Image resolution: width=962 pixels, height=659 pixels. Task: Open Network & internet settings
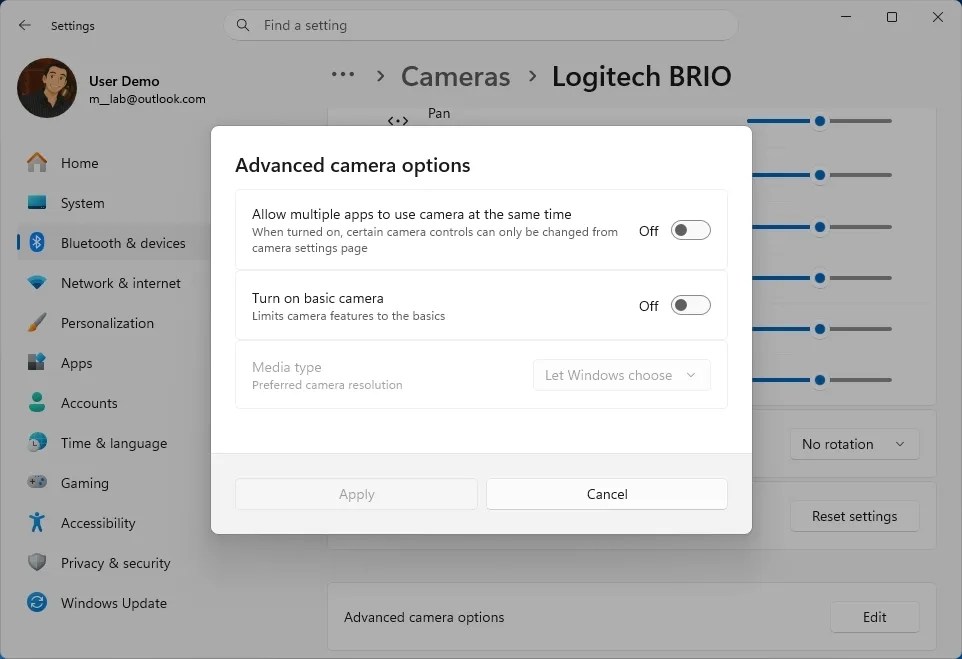tap(114, 283)
